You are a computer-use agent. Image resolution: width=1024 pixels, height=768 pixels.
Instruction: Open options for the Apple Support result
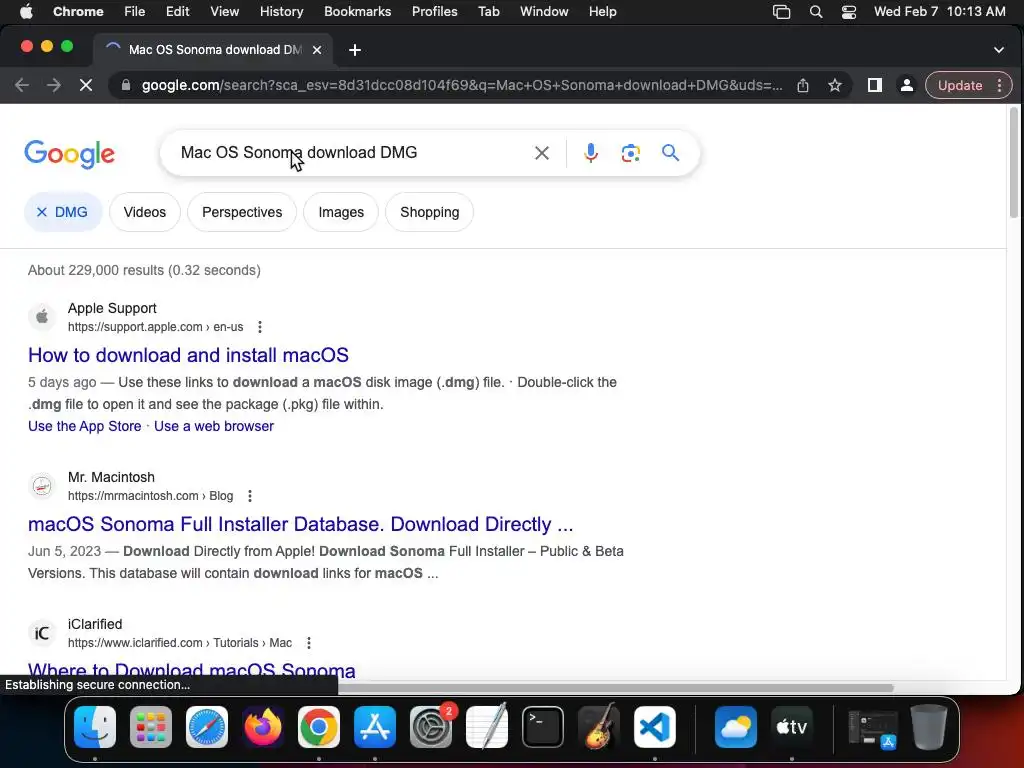tap(260, 327)
